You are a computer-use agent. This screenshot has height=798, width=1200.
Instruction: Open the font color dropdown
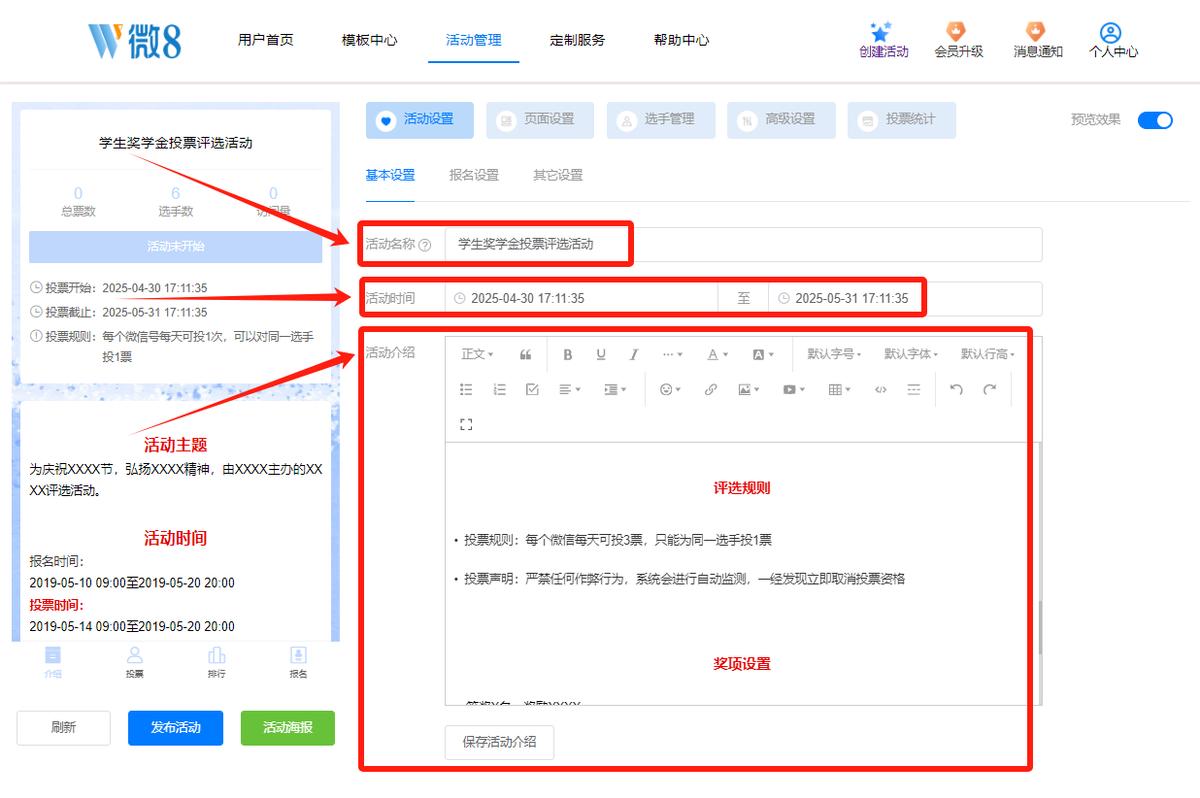click(x=717, y=354)
